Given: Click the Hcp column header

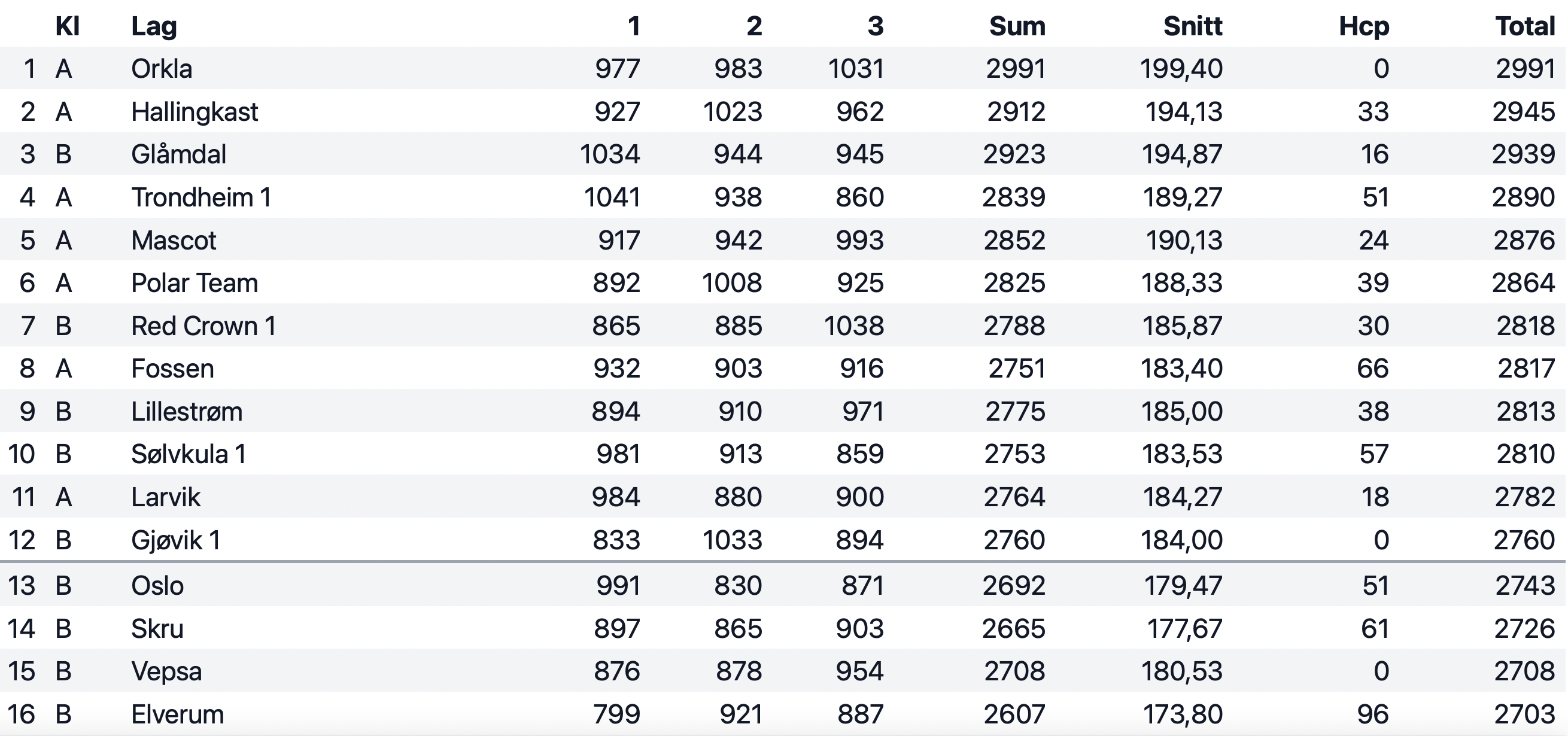Looking at the screenshot, I should [x=1364, y=26].
